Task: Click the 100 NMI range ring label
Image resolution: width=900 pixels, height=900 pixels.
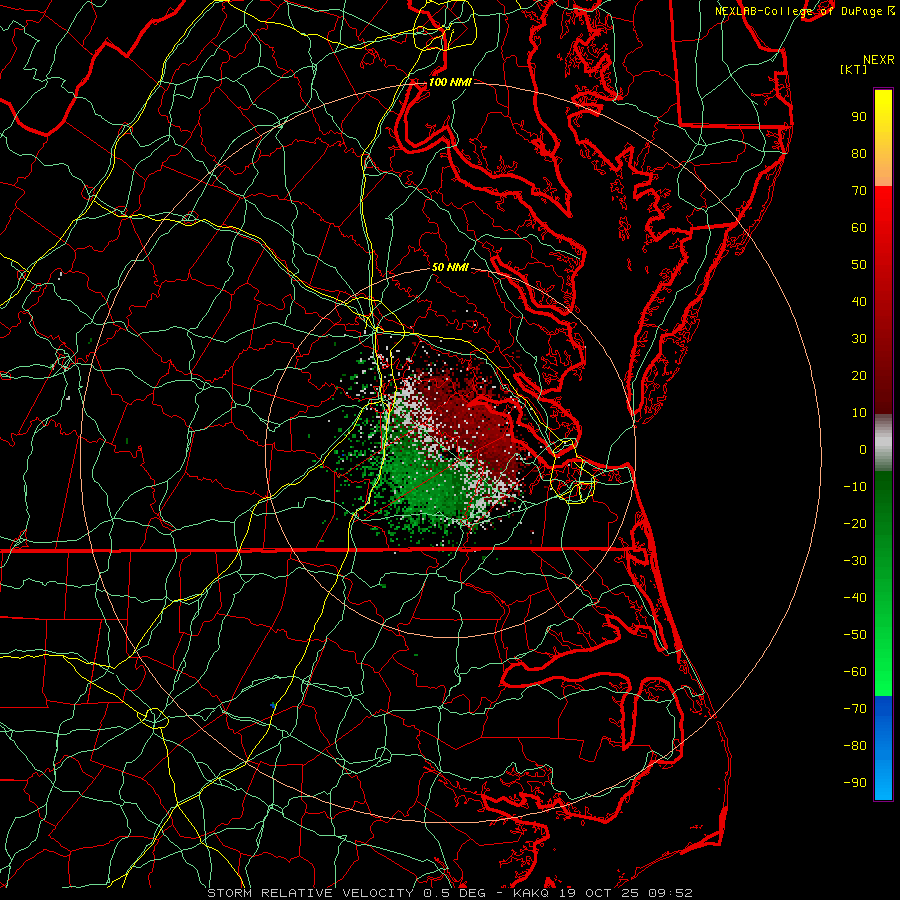Action: coord(450,82)
